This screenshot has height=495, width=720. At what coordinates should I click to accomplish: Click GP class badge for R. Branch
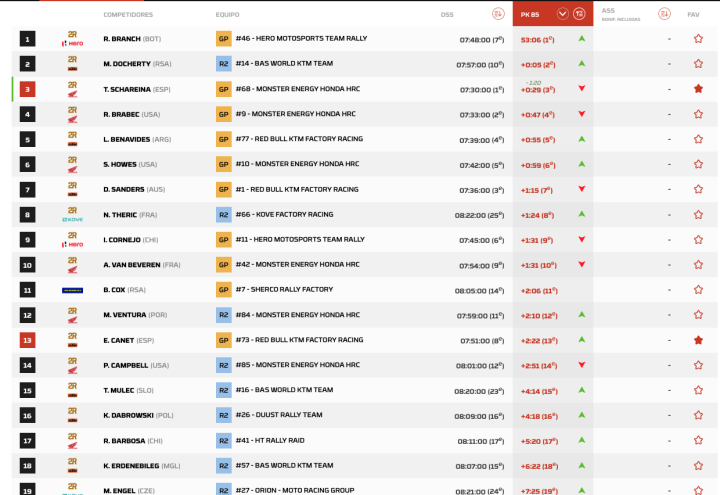click(224, 39)
